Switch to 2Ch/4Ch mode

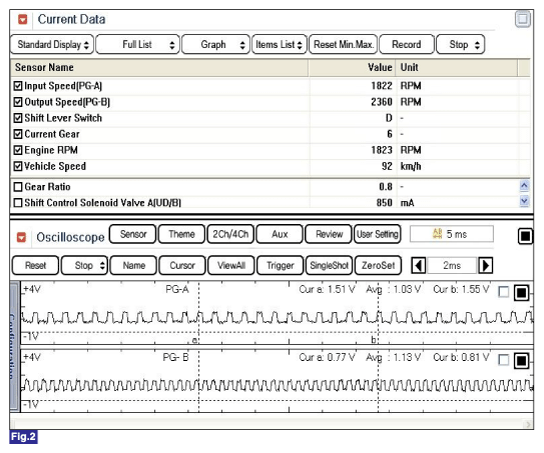tap(230, 234)
